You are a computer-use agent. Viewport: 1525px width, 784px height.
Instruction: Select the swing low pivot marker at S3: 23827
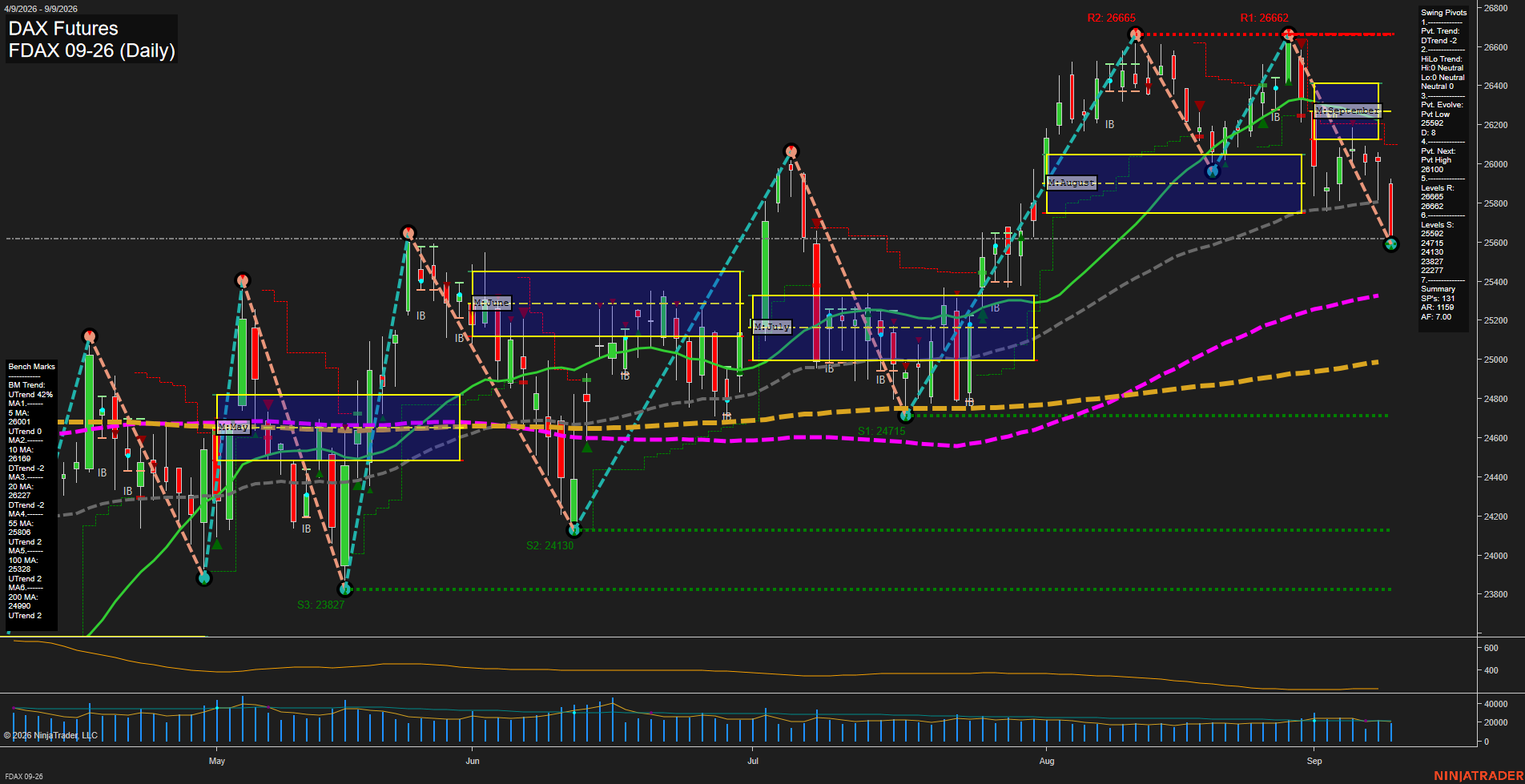coord(345,589)
